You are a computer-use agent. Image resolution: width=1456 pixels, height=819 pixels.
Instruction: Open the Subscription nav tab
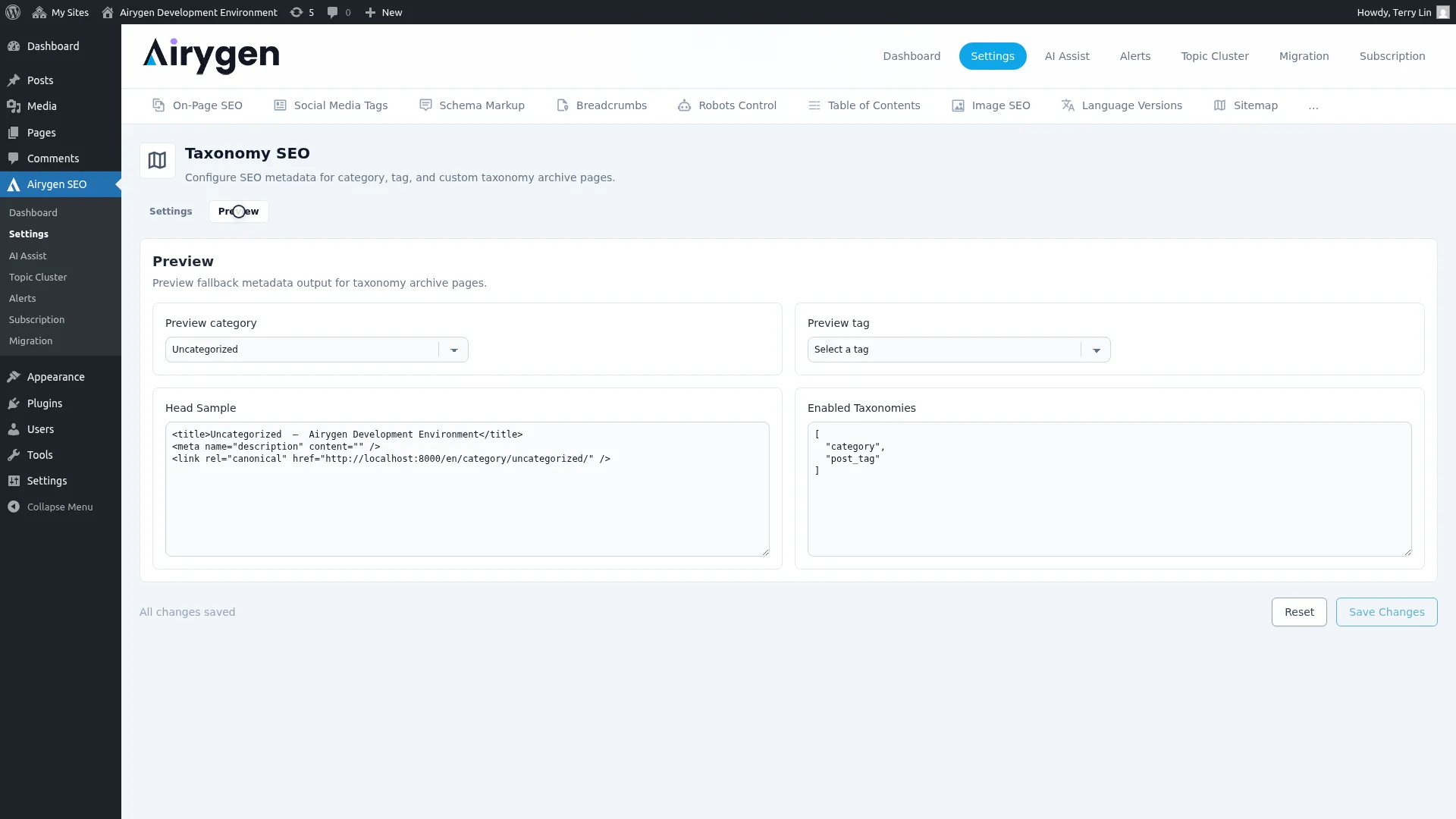pyautogui.click(x=1392, y=56)
